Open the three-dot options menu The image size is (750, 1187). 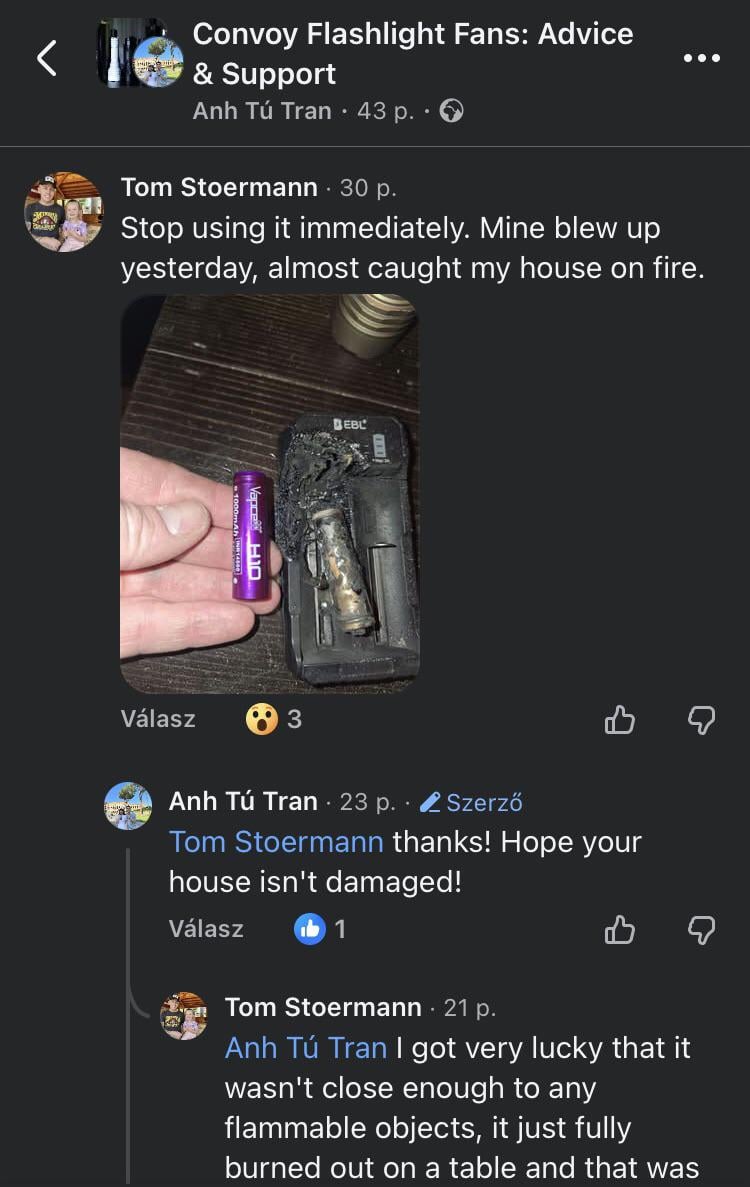click(702, 58)
